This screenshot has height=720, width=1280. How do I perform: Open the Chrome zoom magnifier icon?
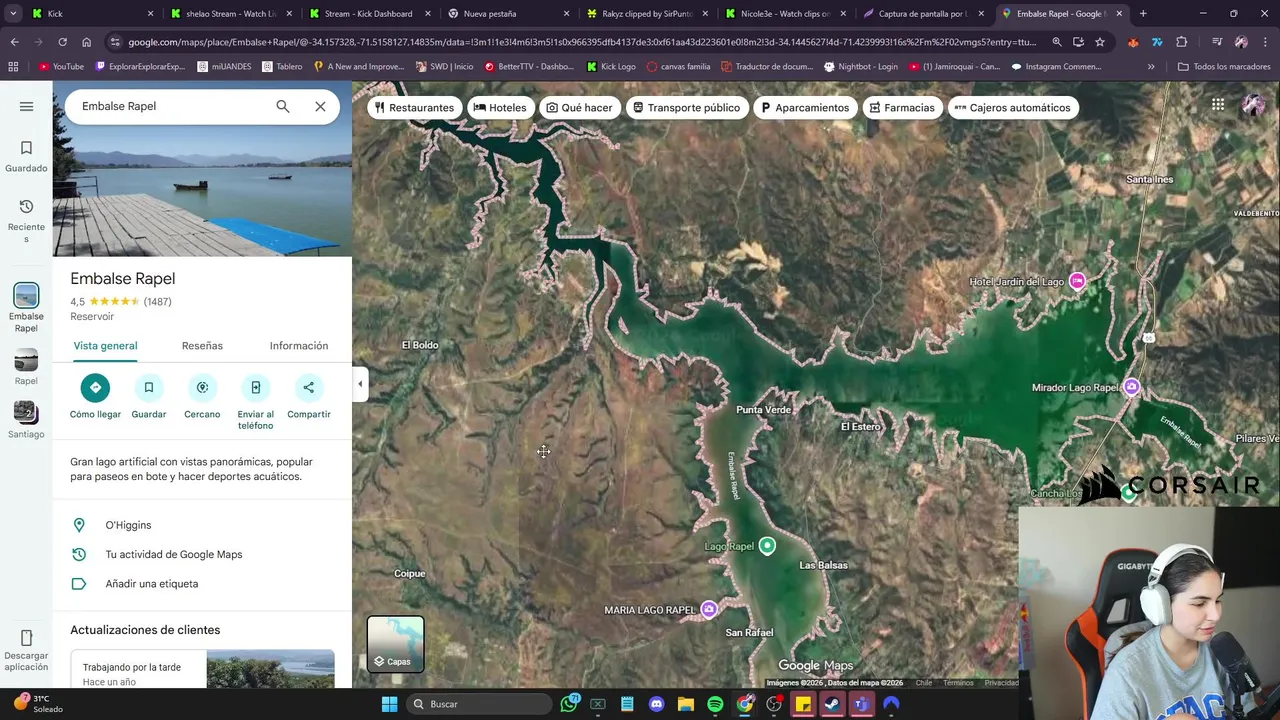(x=1056, y=42)
